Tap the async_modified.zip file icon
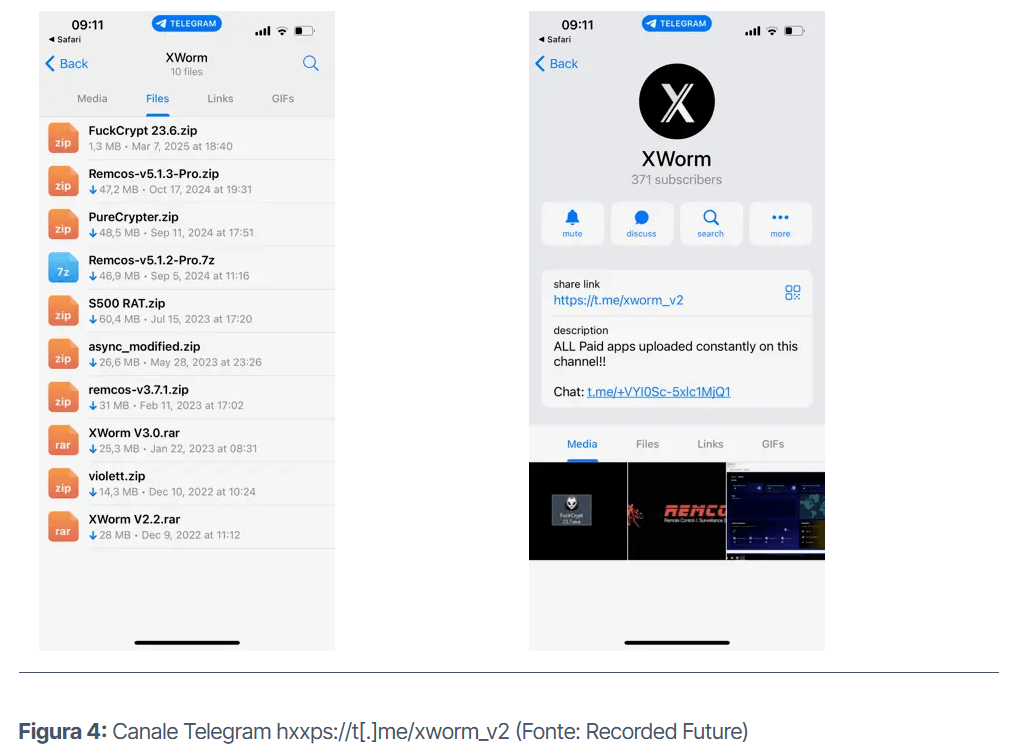This screenshot has height=750, width=1014. [x=63, y=354]
